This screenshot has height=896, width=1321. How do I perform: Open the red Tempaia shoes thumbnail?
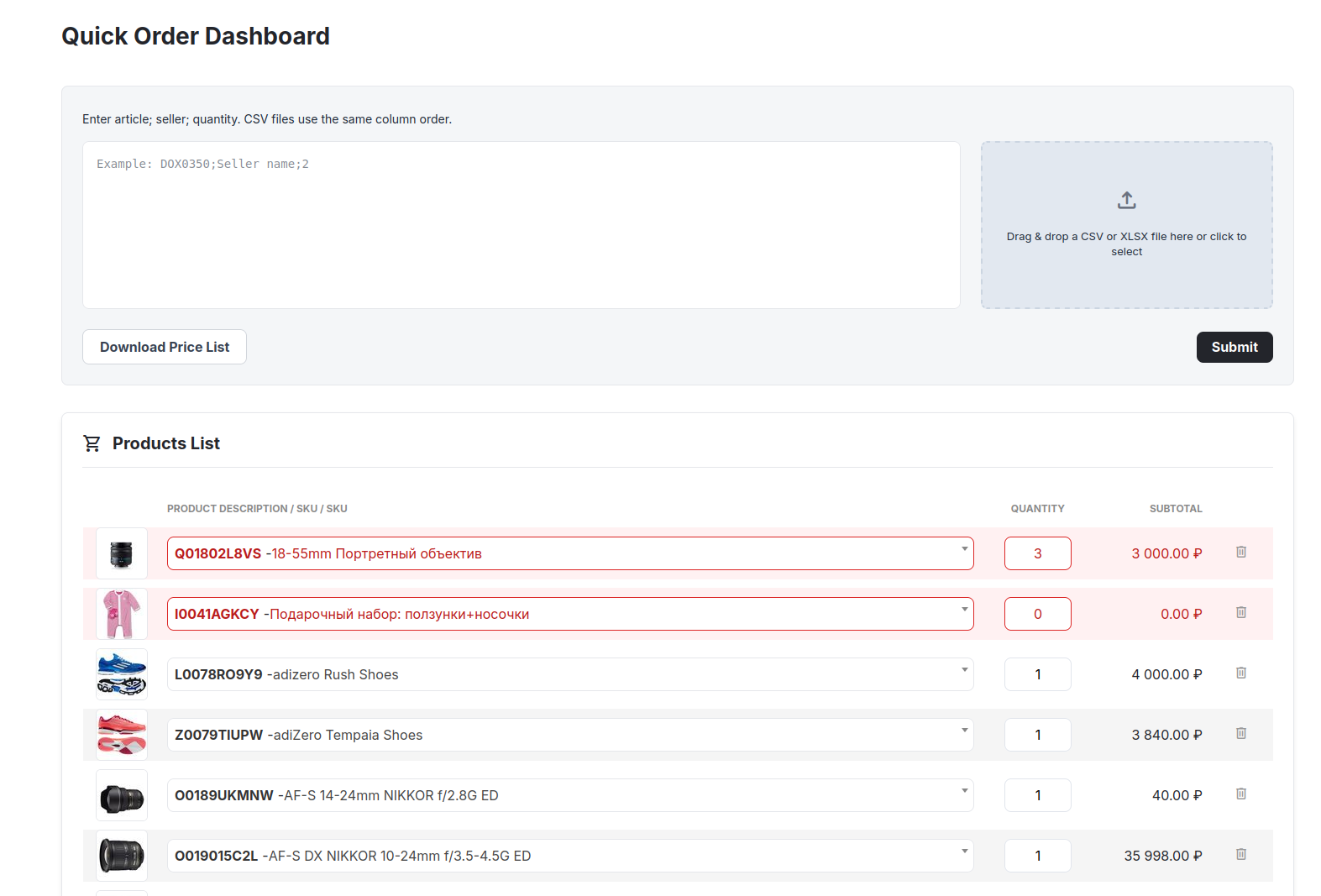tap(122, 735)
